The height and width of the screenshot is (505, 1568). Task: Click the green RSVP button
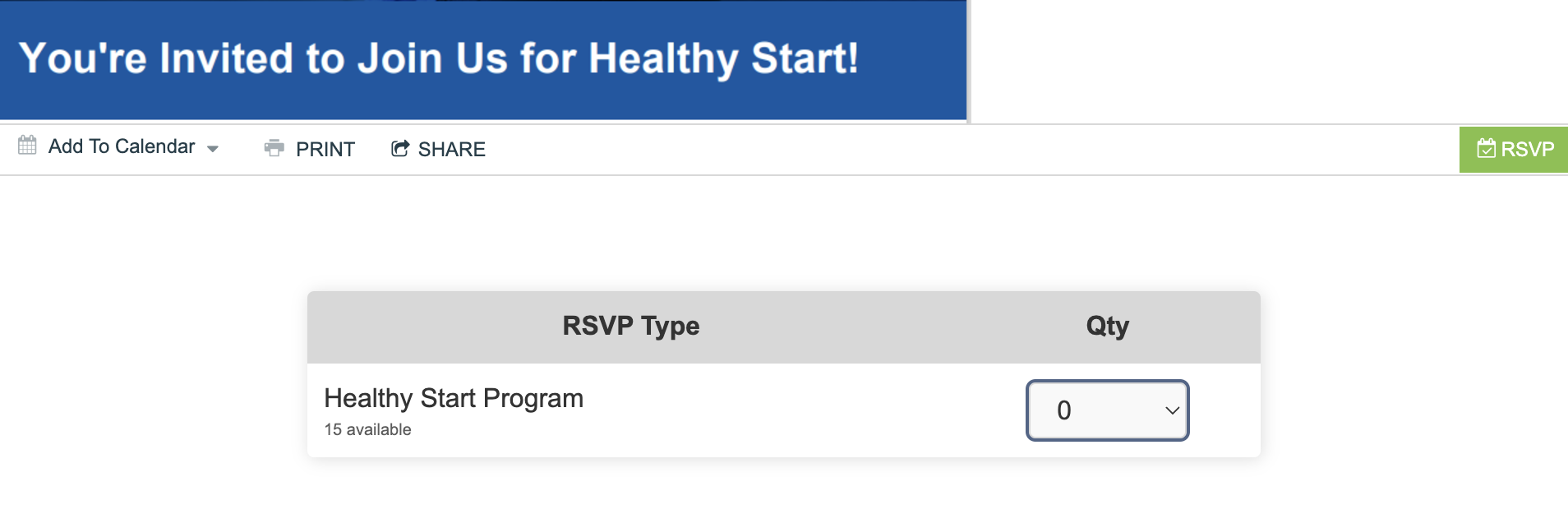pyautogui.click(x=1514, y=150)
